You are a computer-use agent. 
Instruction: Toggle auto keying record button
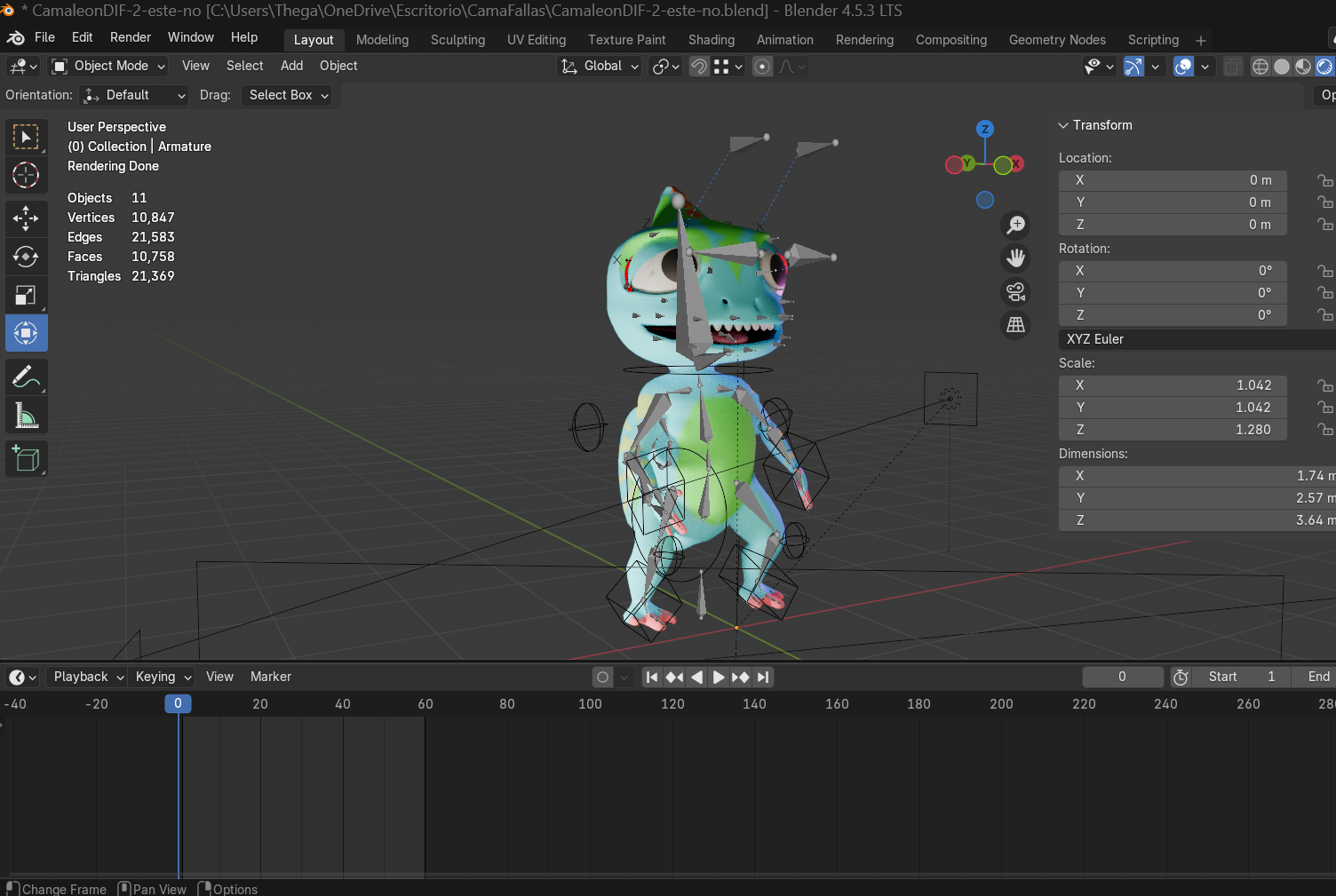(x=603, y=678)
